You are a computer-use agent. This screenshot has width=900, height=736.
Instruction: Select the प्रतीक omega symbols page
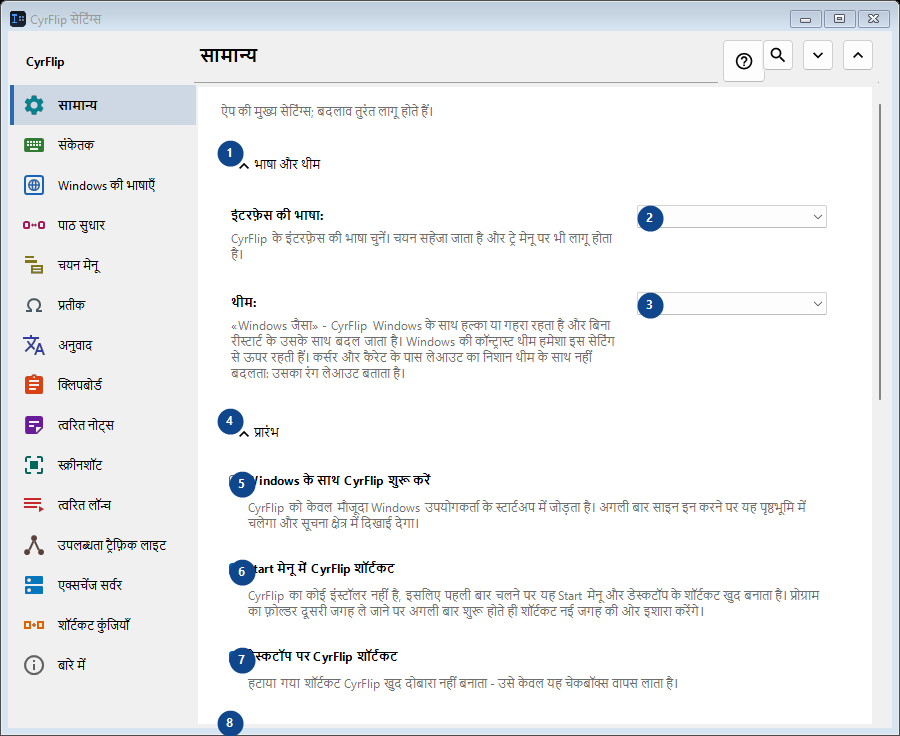103,305
